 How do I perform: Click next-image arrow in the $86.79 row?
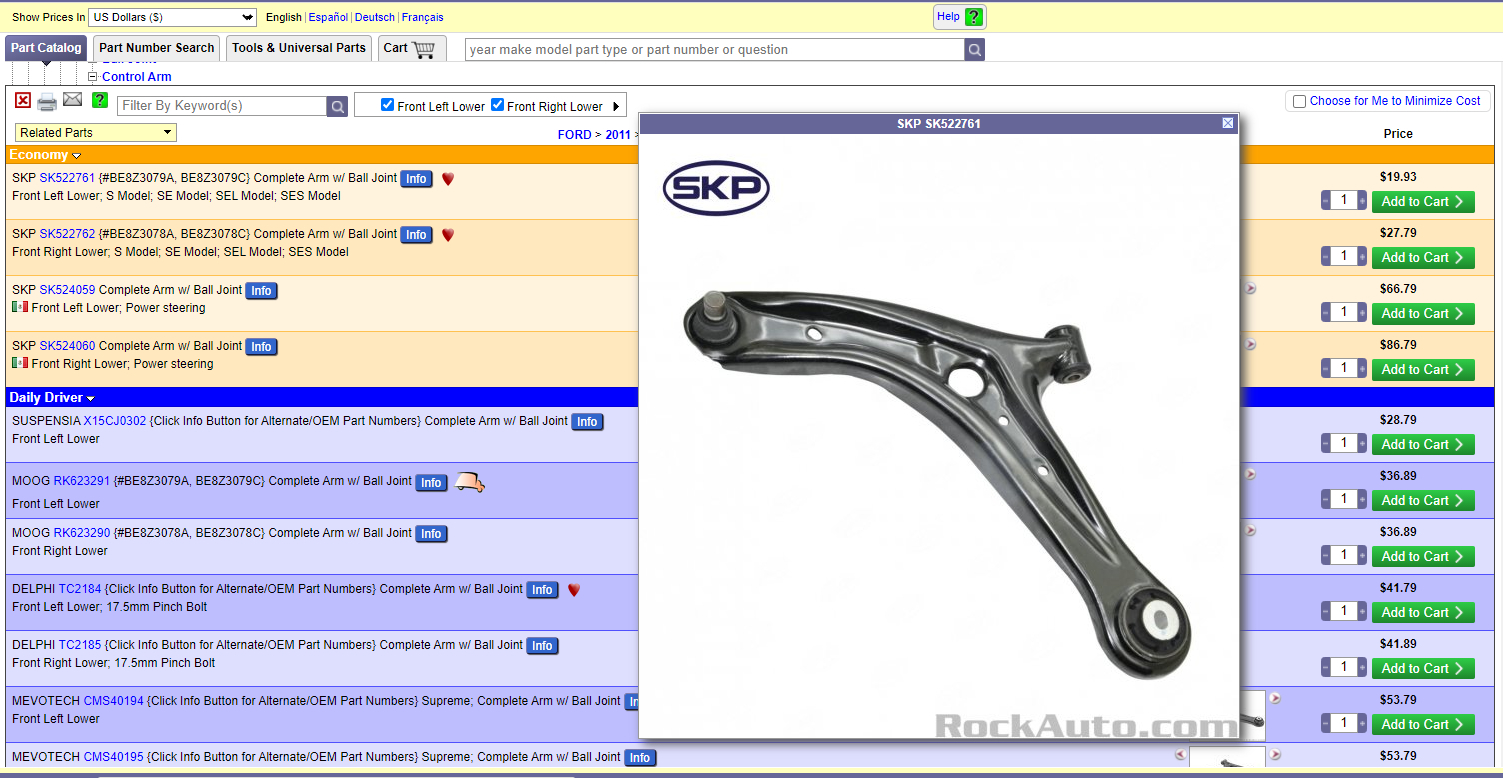1250,344
